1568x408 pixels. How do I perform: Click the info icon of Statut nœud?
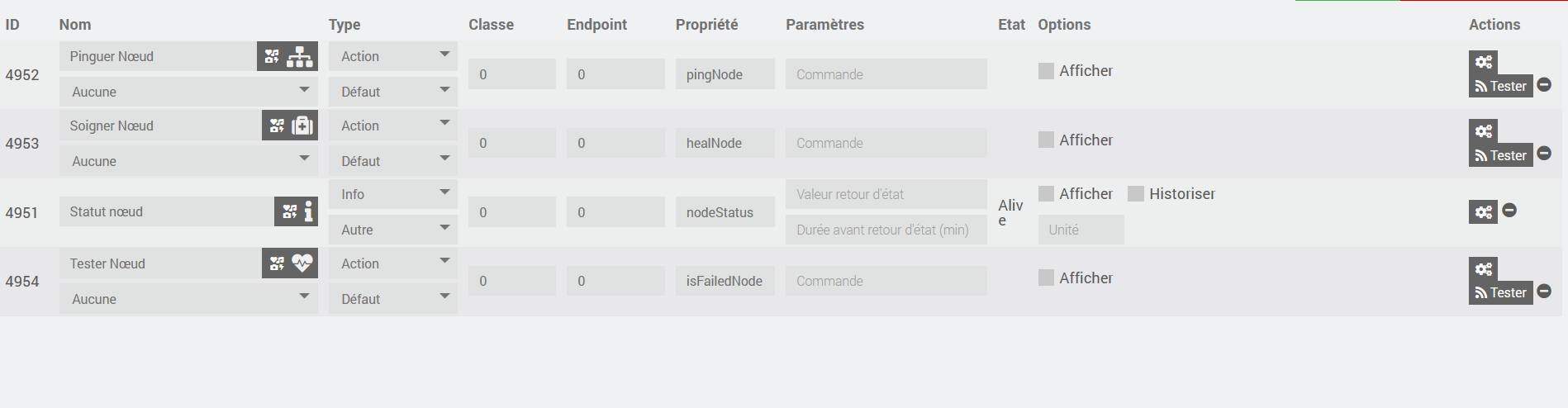308,211
